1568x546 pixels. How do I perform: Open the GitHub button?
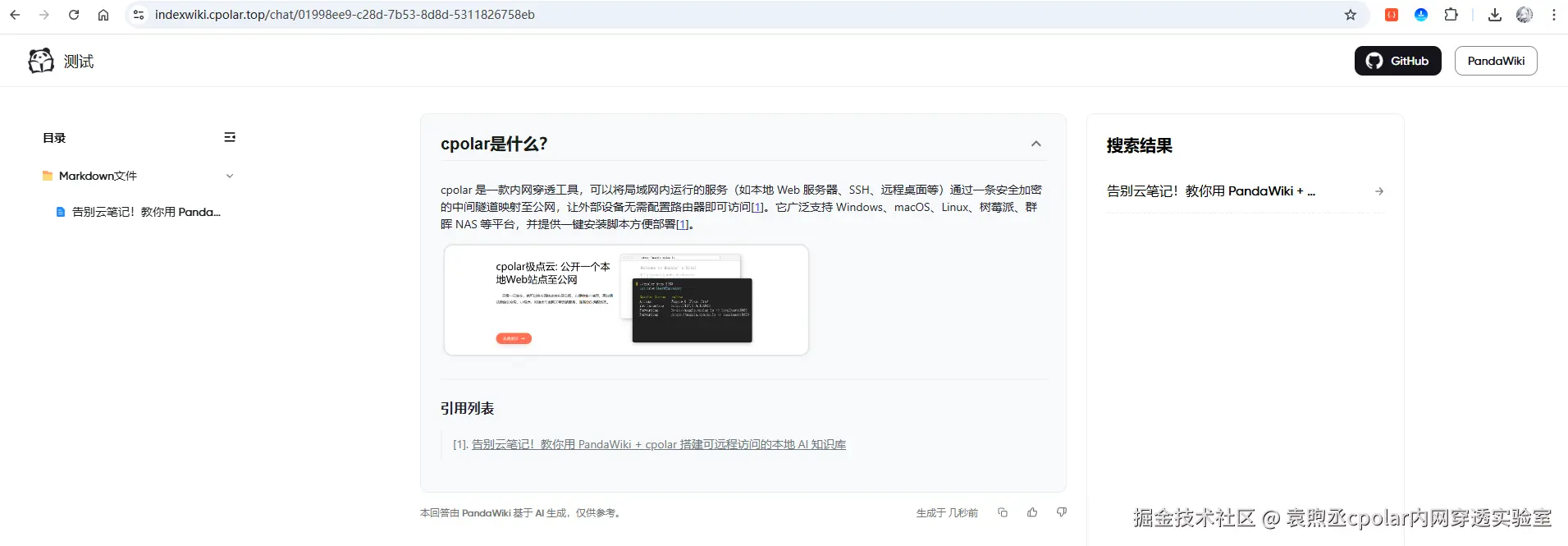(x=1397, y=61)
